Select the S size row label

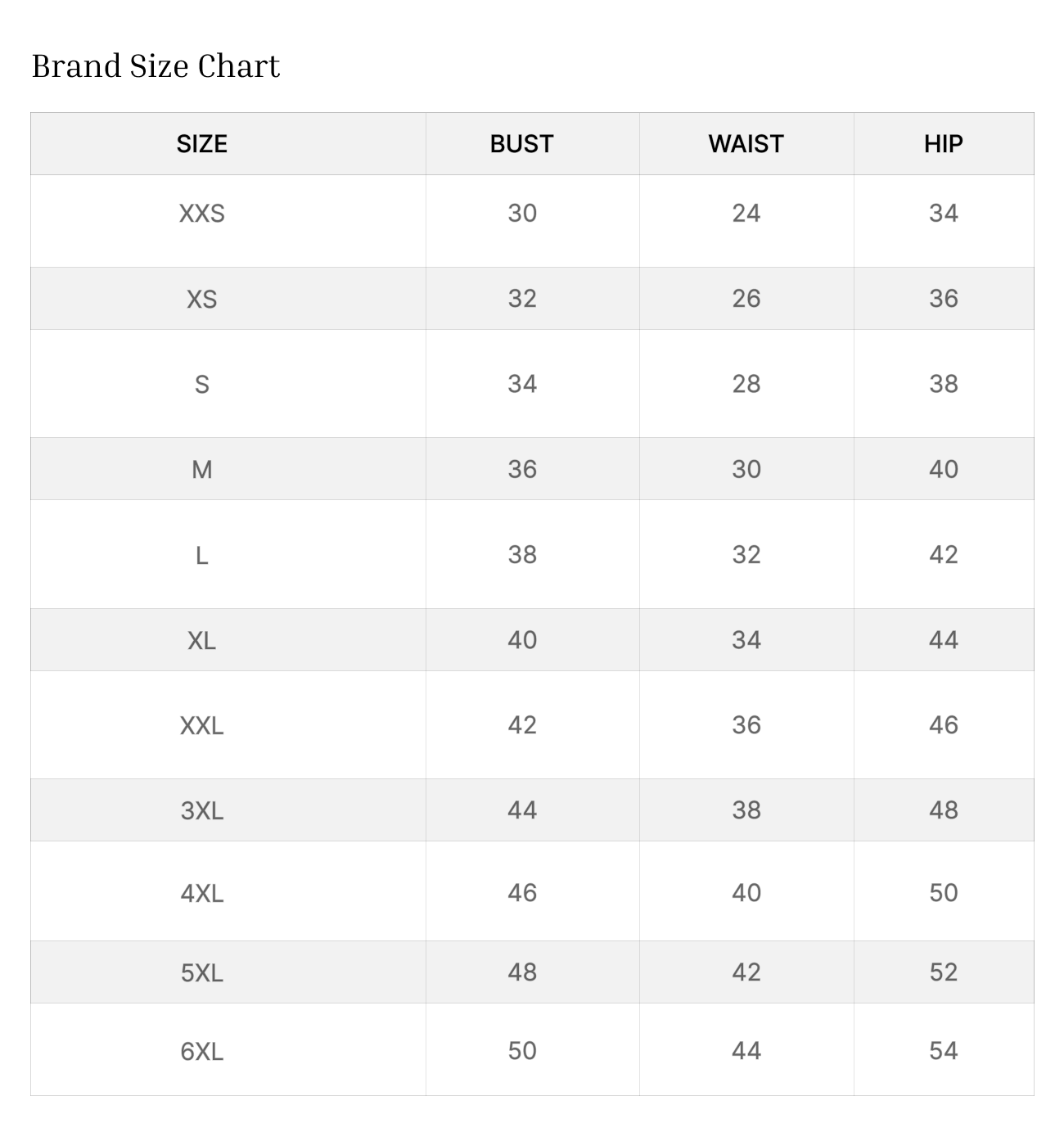pyautogui.click(x=201, y=384)
